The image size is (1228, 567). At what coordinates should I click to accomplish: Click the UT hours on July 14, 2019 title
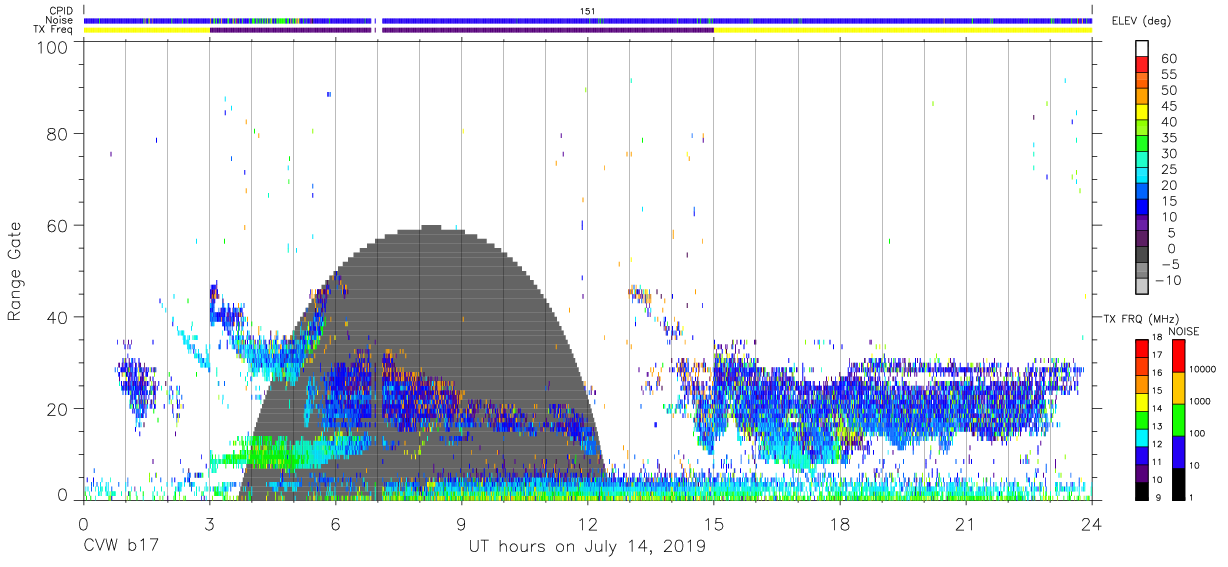(x=587, y=547)
